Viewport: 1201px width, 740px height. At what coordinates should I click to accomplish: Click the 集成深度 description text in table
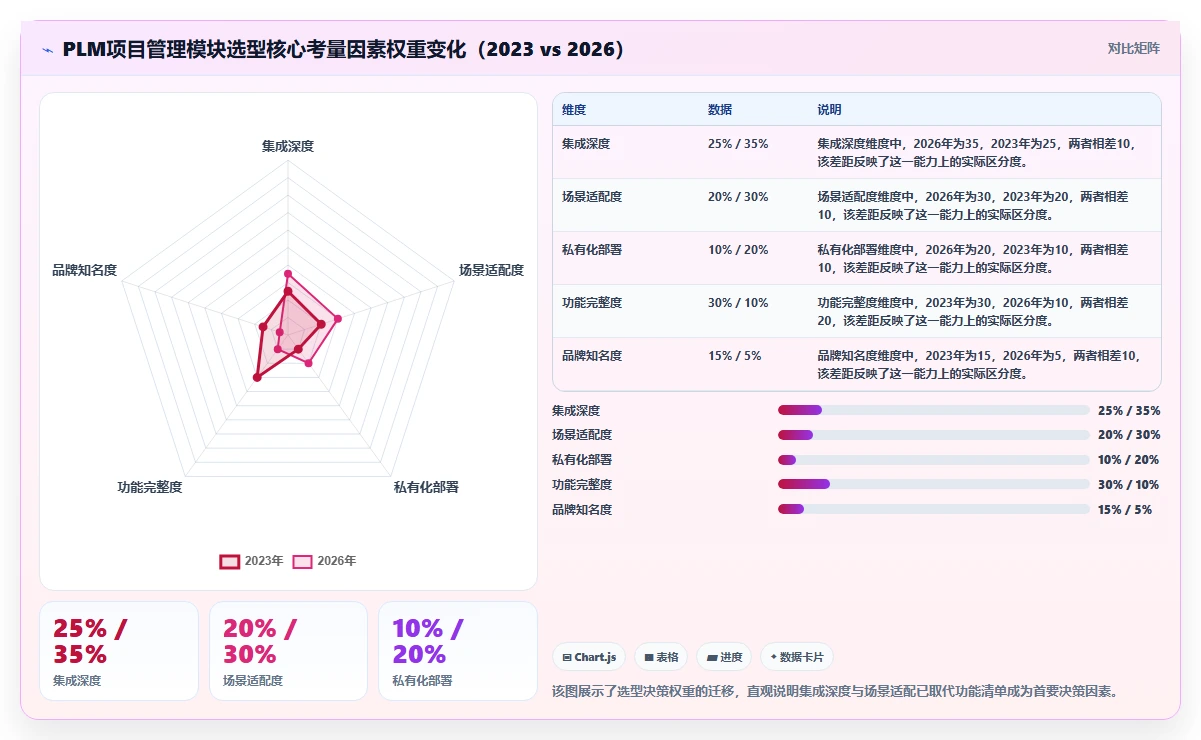976,152
